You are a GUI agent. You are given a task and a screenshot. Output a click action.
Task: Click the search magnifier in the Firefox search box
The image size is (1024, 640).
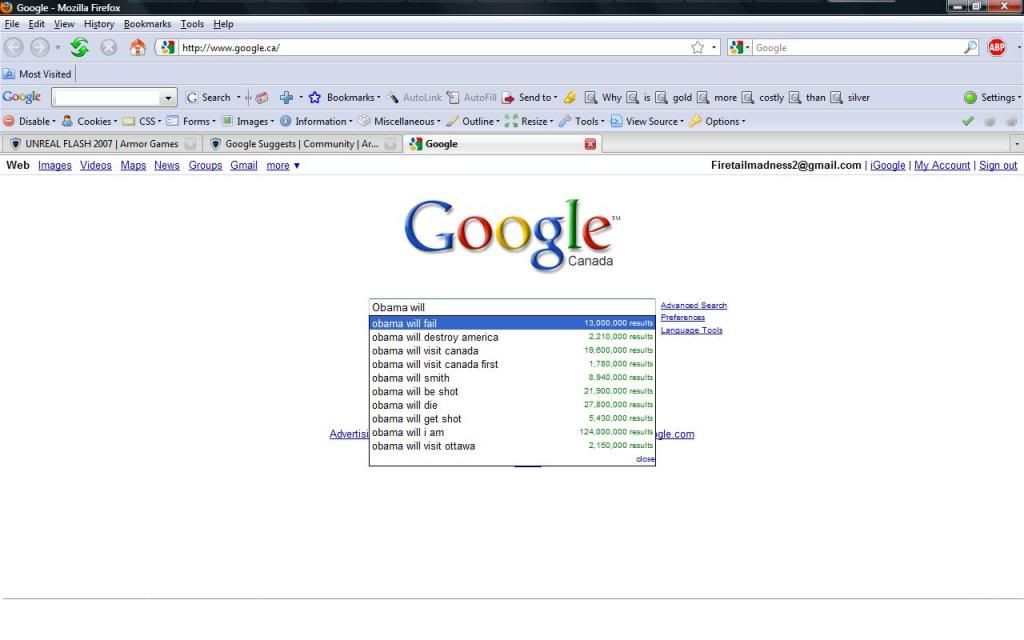(970, 48)
